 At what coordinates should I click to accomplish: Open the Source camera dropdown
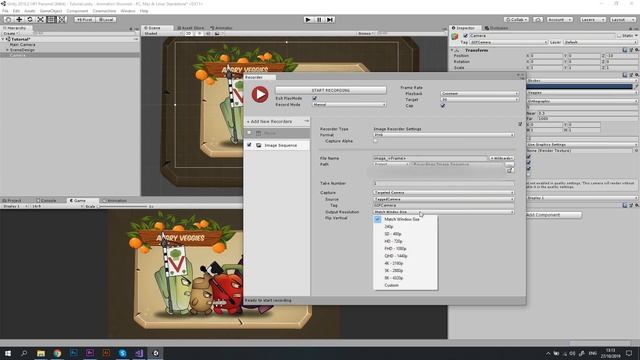[x=444, y=199]
